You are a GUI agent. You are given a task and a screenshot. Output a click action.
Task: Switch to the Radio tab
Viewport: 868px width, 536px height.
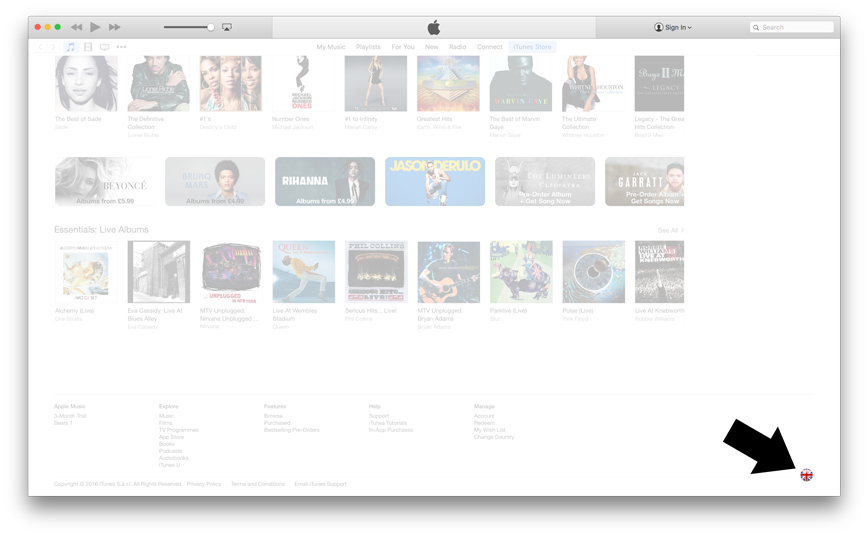coord(457,47)
